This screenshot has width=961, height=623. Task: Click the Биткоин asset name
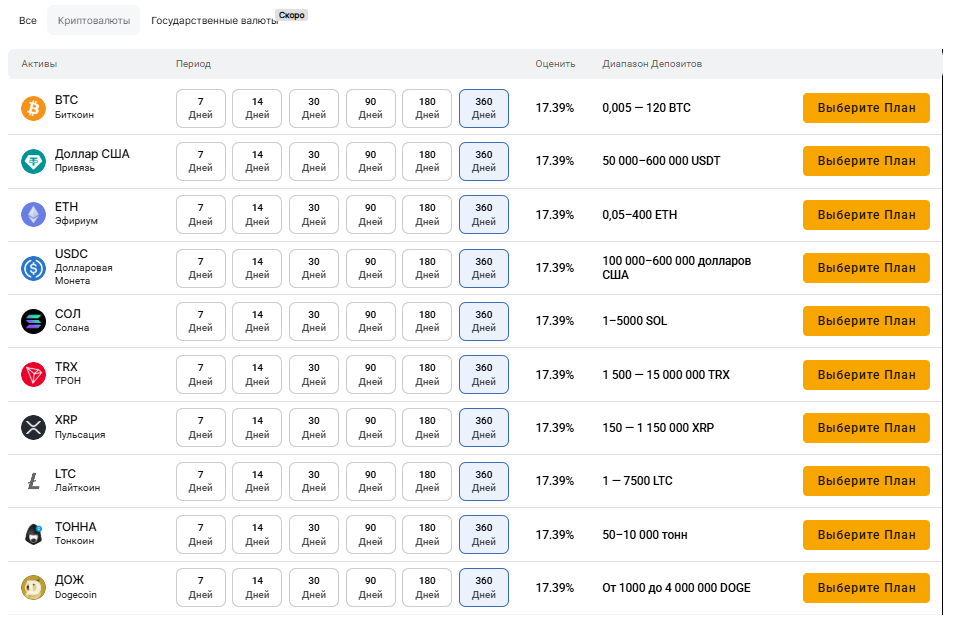[74, 115]
